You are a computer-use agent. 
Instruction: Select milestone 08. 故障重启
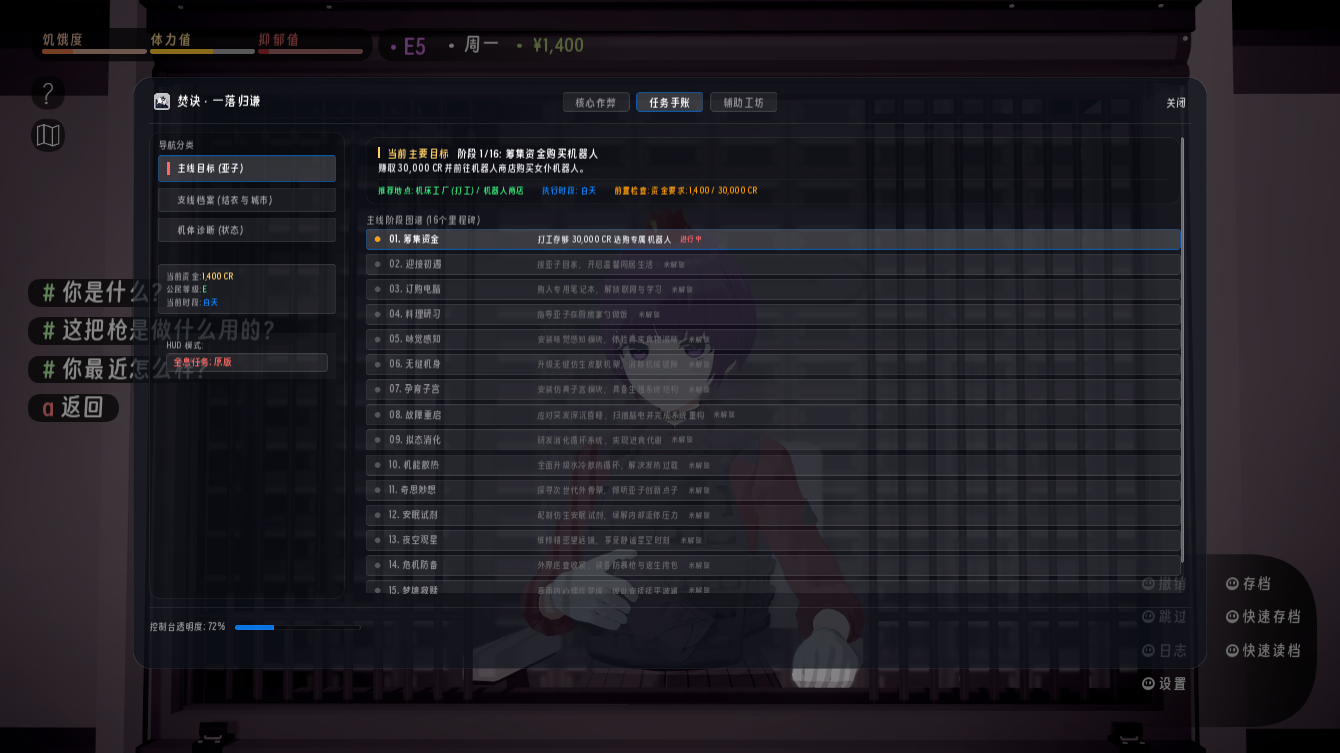coord(773,414)
